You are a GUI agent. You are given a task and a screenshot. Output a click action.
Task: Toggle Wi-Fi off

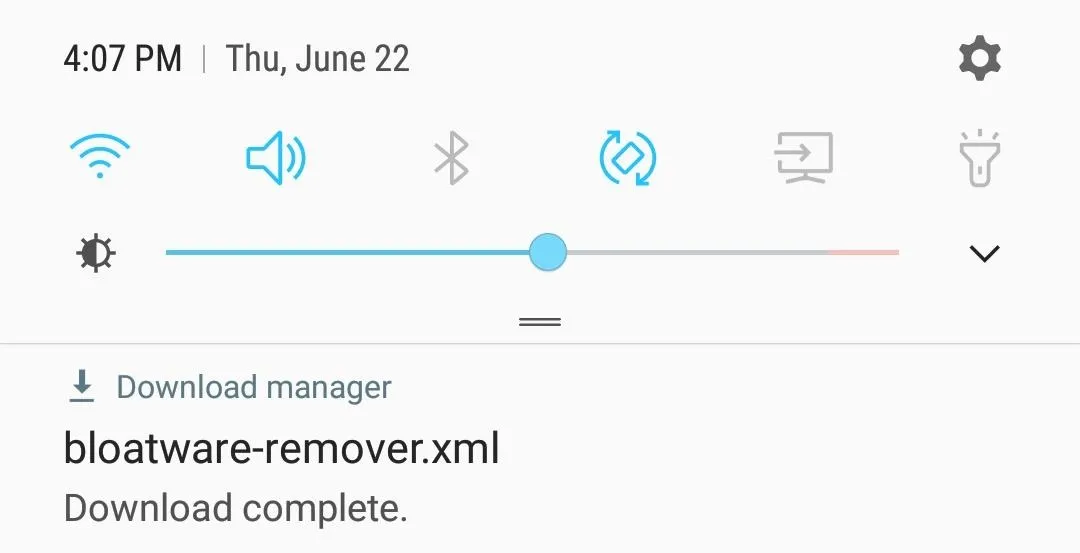tap(100, 156)
